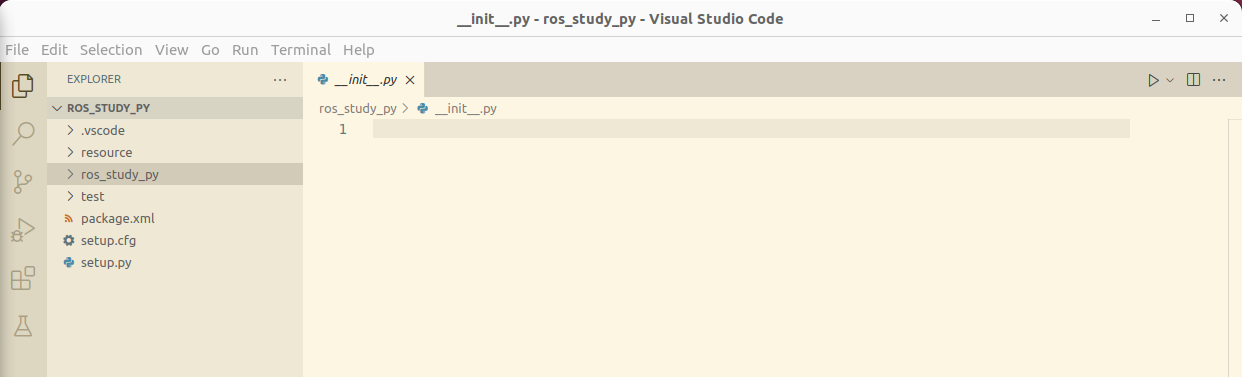Open setup.cfg file
The image size is (1242, 377).
click(x=175, y=240)
